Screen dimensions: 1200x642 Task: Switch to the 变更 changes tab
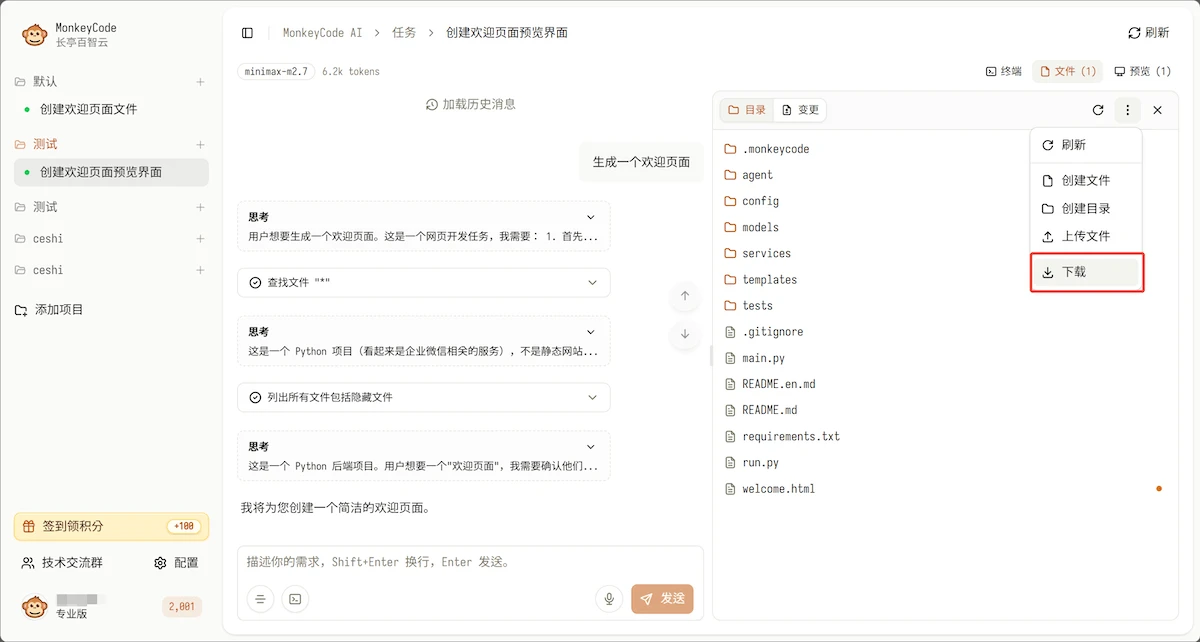point(801,110)
